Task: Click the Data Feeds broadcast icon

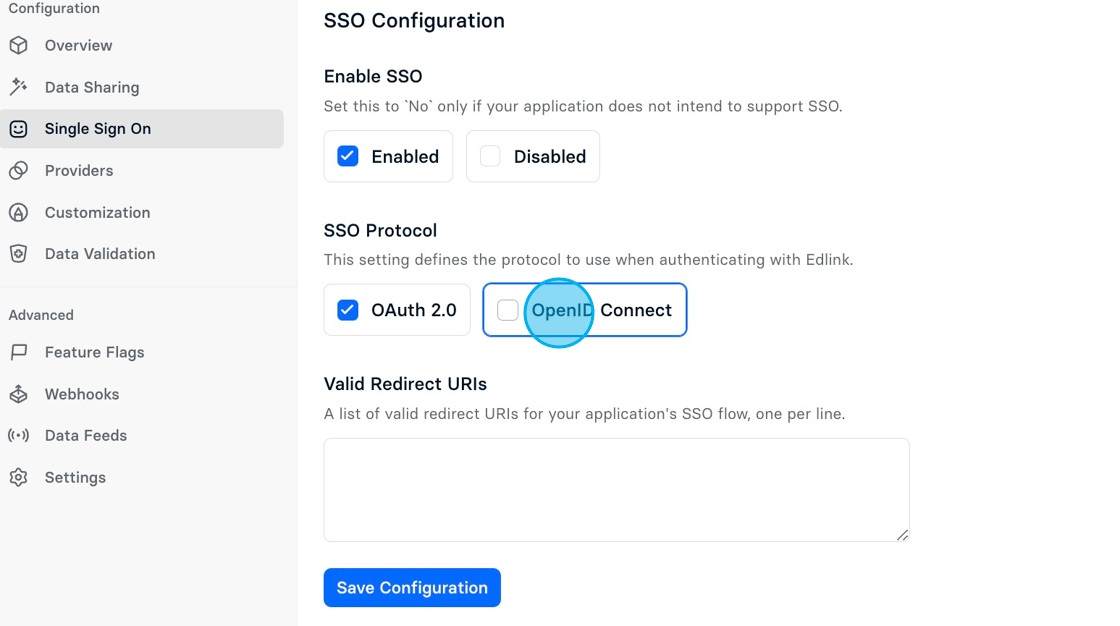Action: pos(19,435)
